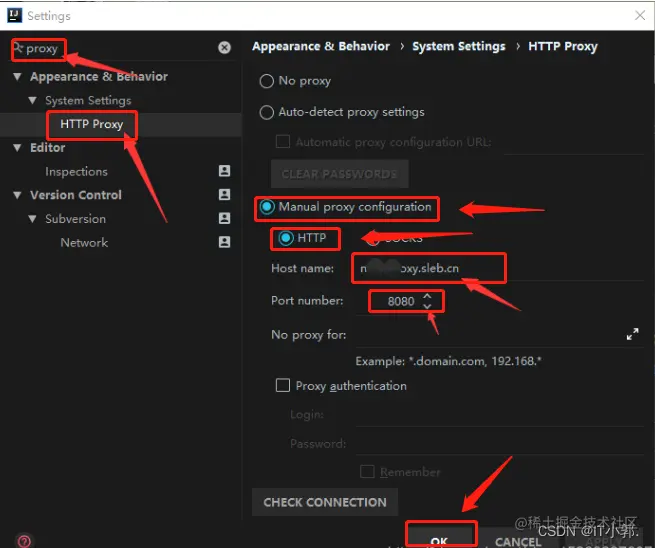Expand the No proxy for field
Viewport: 655px width, 548px height.
pyautogui.click(x=632, y=334)
